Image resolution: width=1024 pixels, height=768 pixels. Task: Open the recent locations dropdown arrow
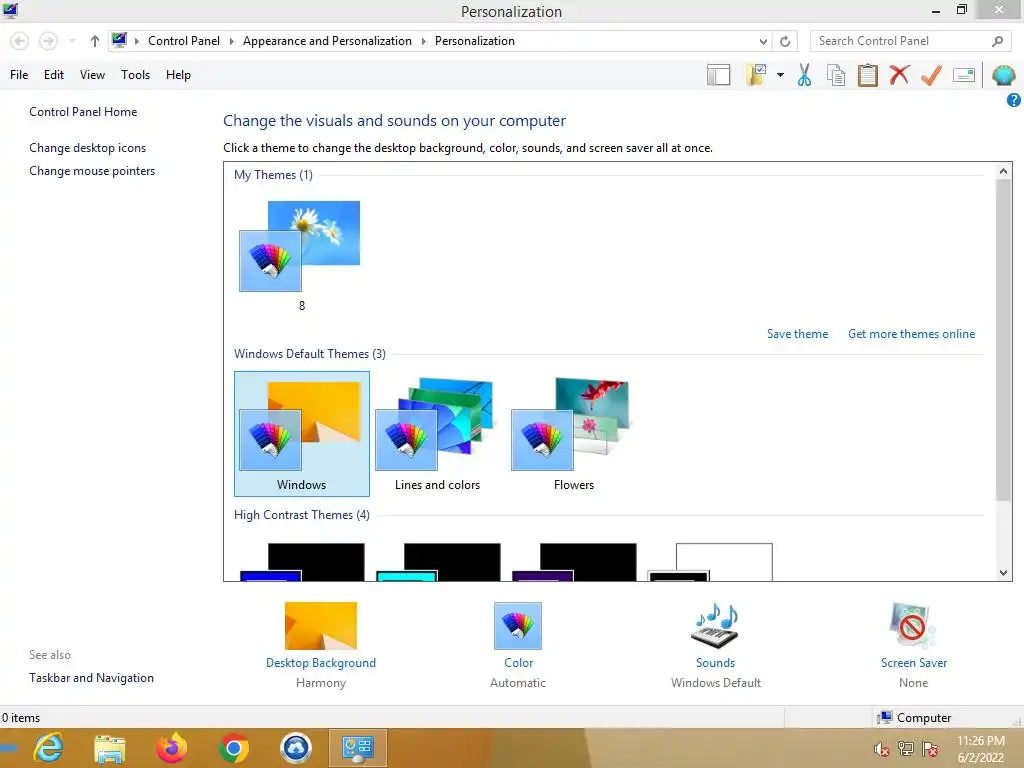tap(72, 41)
